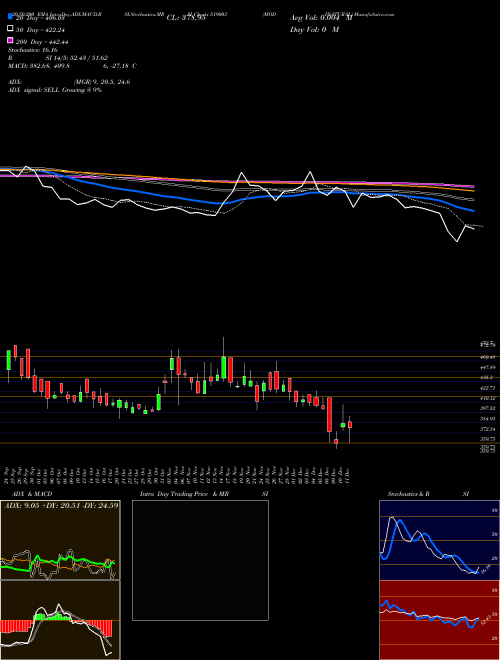This screenshot has height=660, width=500.
Task: Click the 'ADX & MACD' panel title
Action: 32,494
